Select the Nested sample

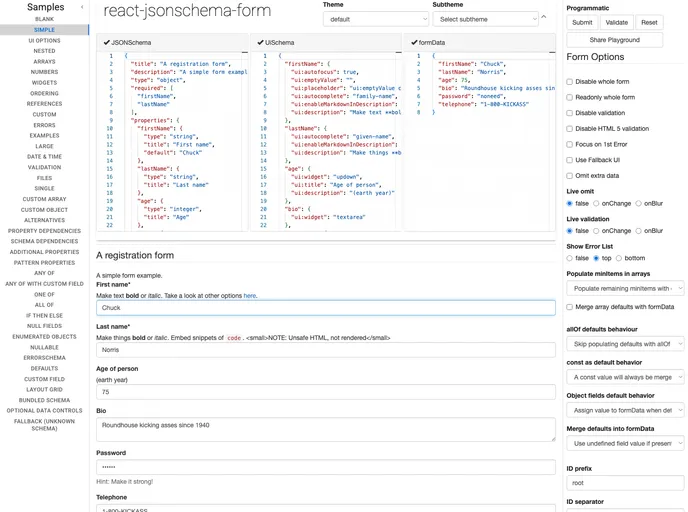click(44, 51)
